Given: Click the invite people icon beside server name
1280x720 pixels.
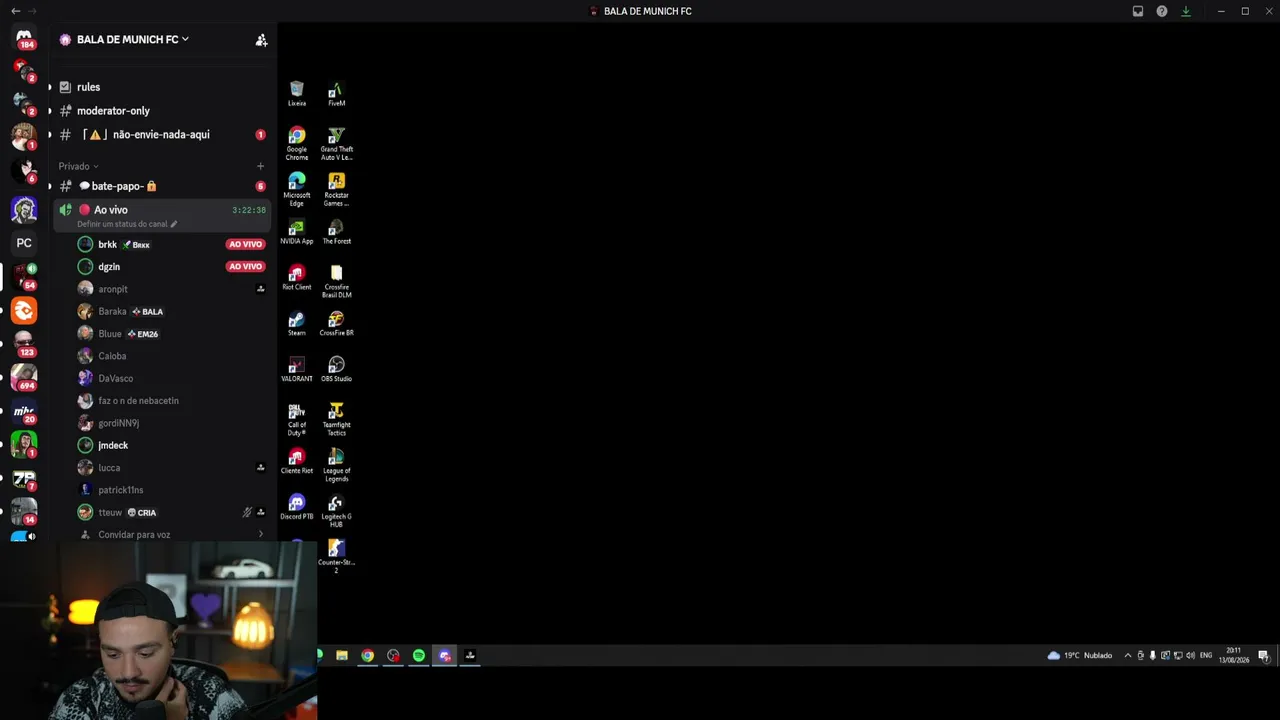Looking at the screenshot, I should [261, 40].
